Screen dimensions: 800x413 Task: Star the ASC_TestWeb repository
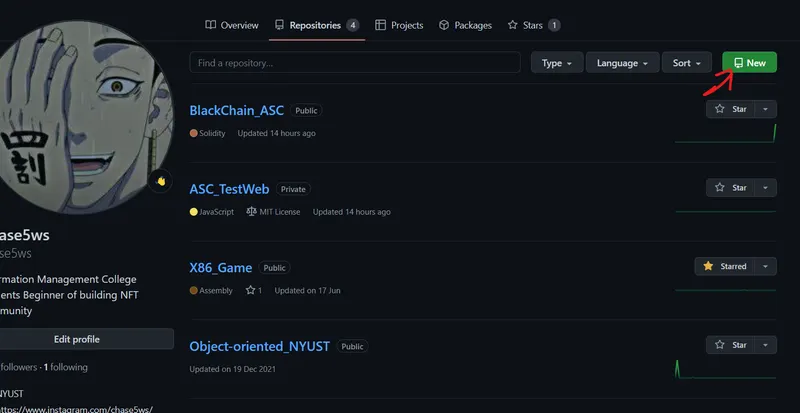(730, 188)
